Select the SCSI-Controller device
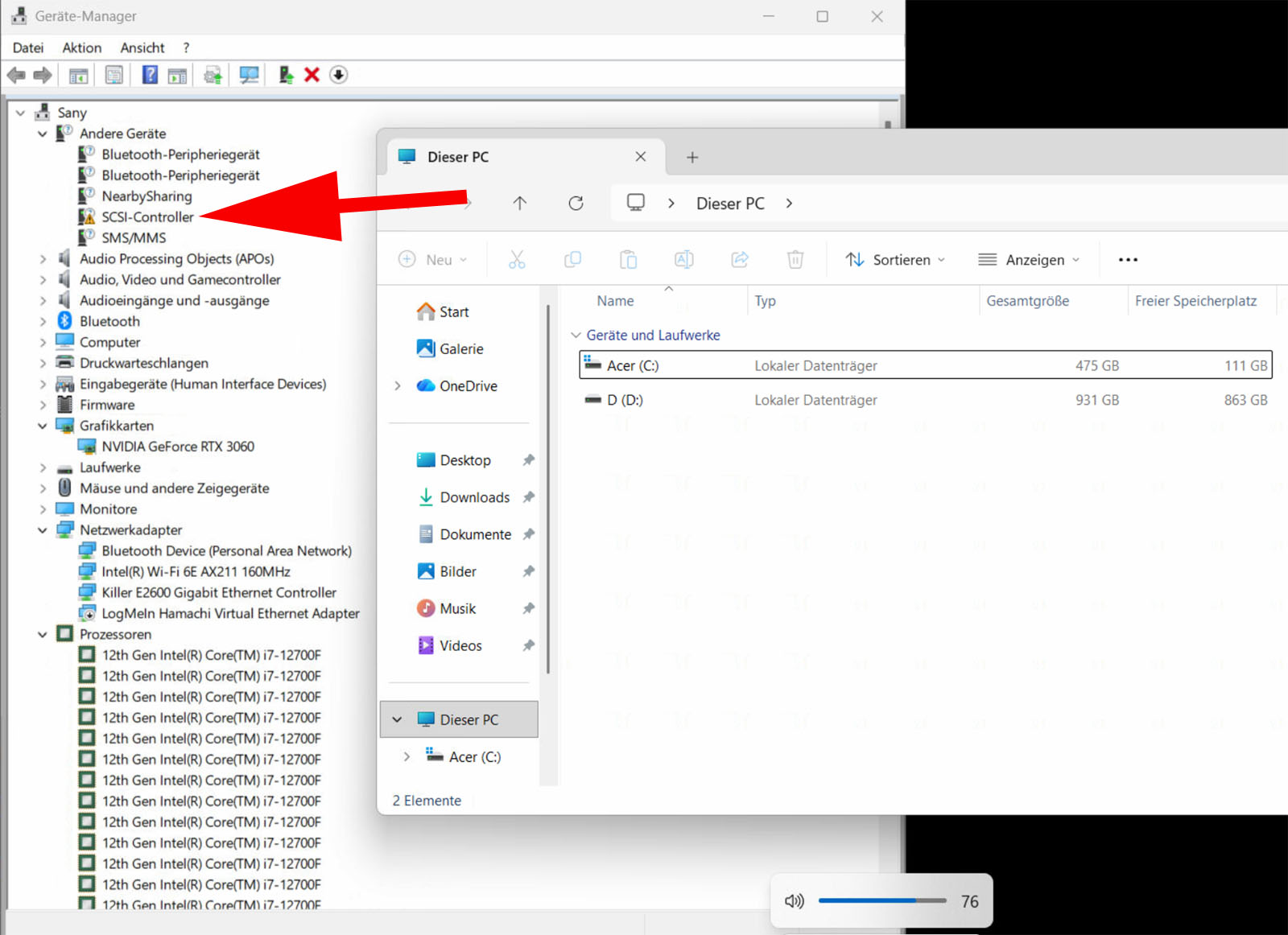 147,217
